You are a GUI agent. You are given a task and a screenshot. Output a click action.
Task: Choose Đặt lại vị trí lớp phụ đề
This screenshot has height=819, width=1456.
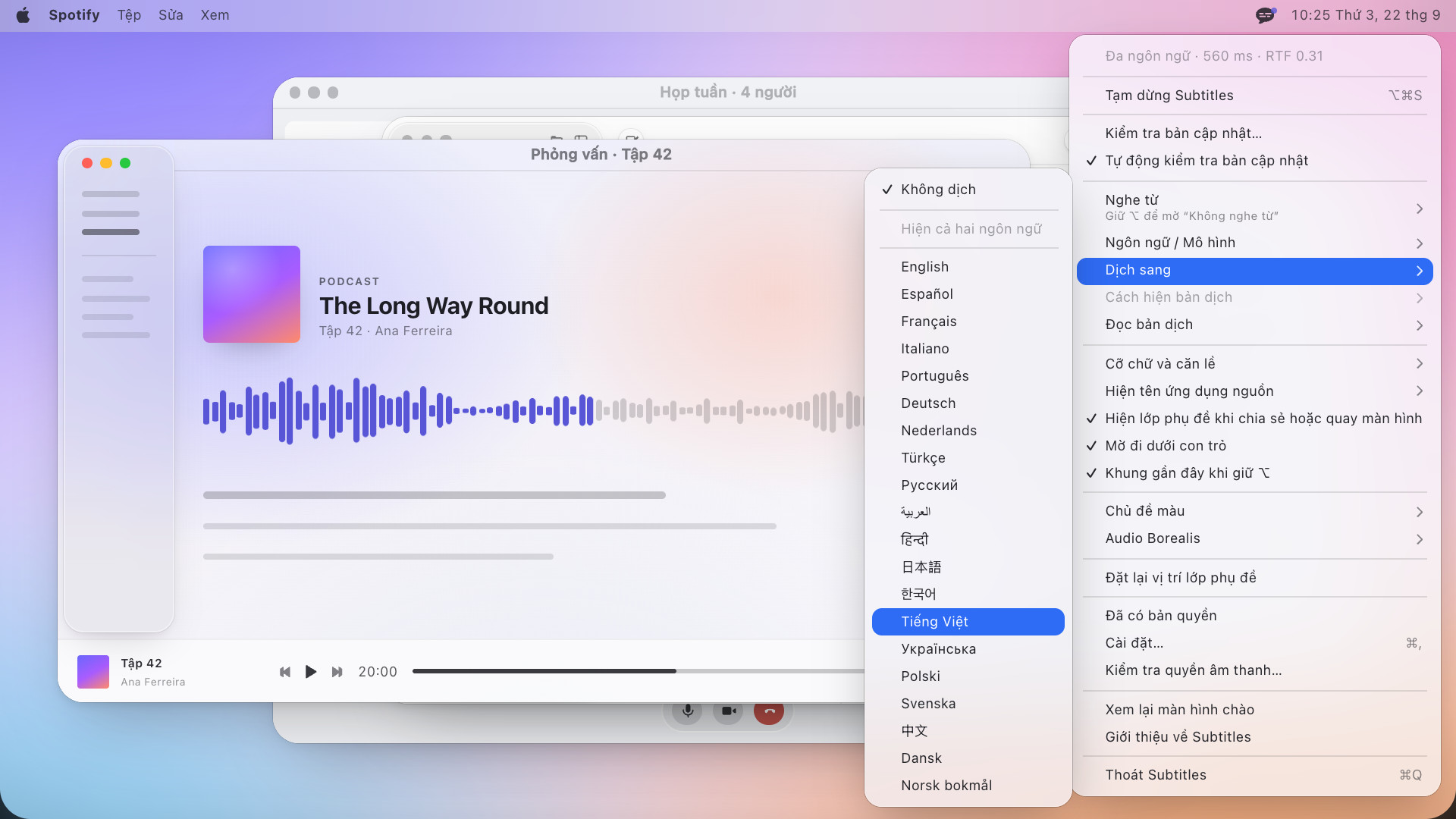coord(1255,578)
